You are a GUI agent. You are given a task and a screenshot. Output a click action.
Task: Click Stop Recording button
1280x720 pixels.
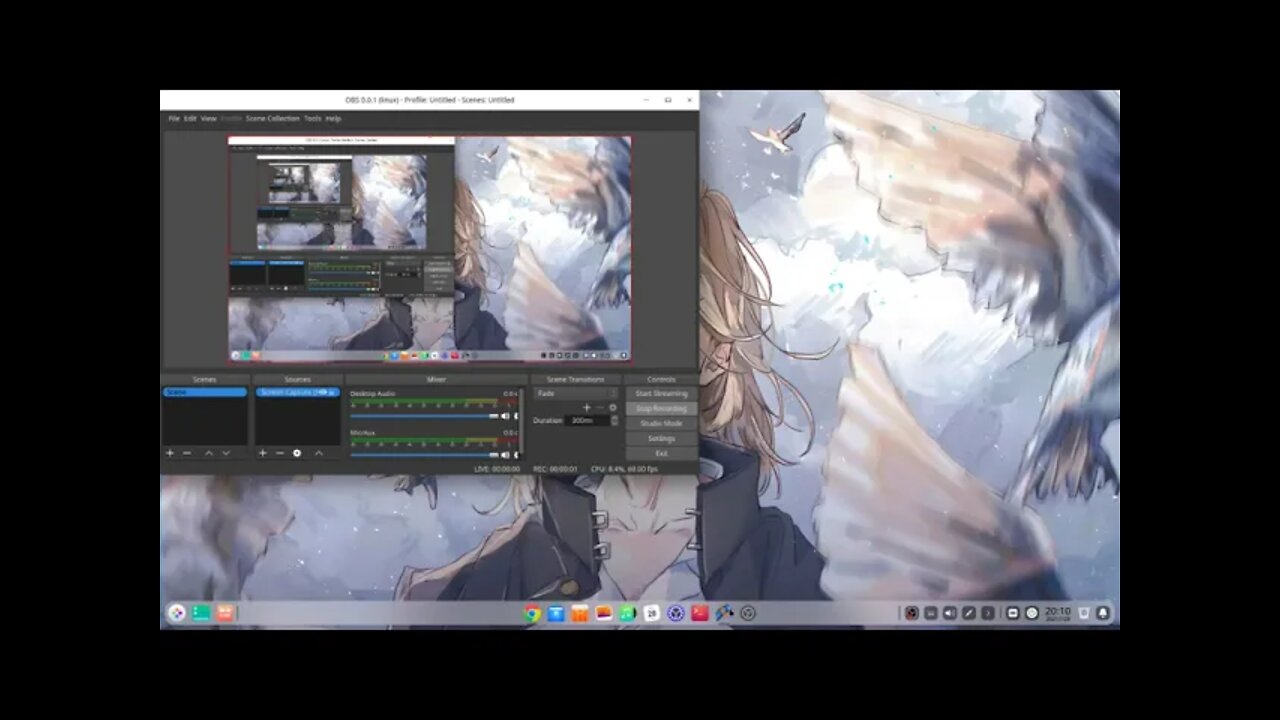[661, 408]
